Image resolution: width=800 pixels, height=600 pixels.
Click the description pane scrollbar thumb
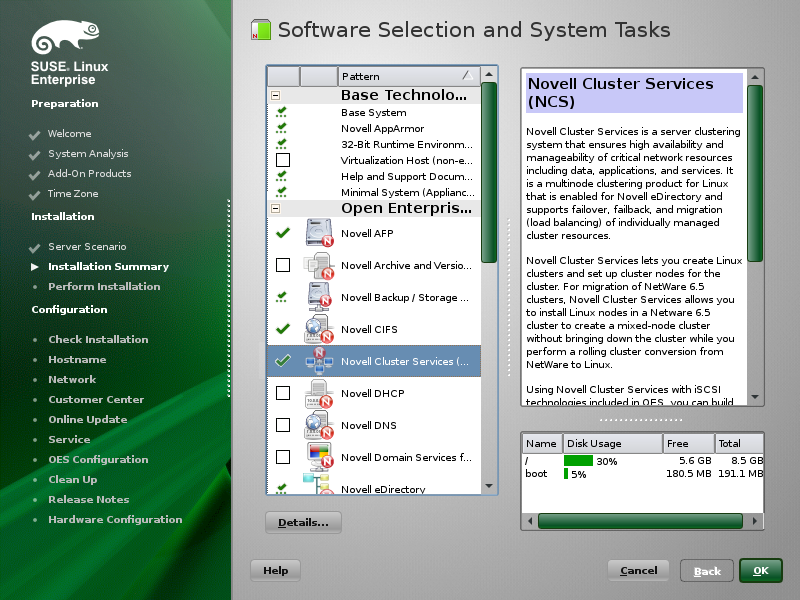pos(755,173)
